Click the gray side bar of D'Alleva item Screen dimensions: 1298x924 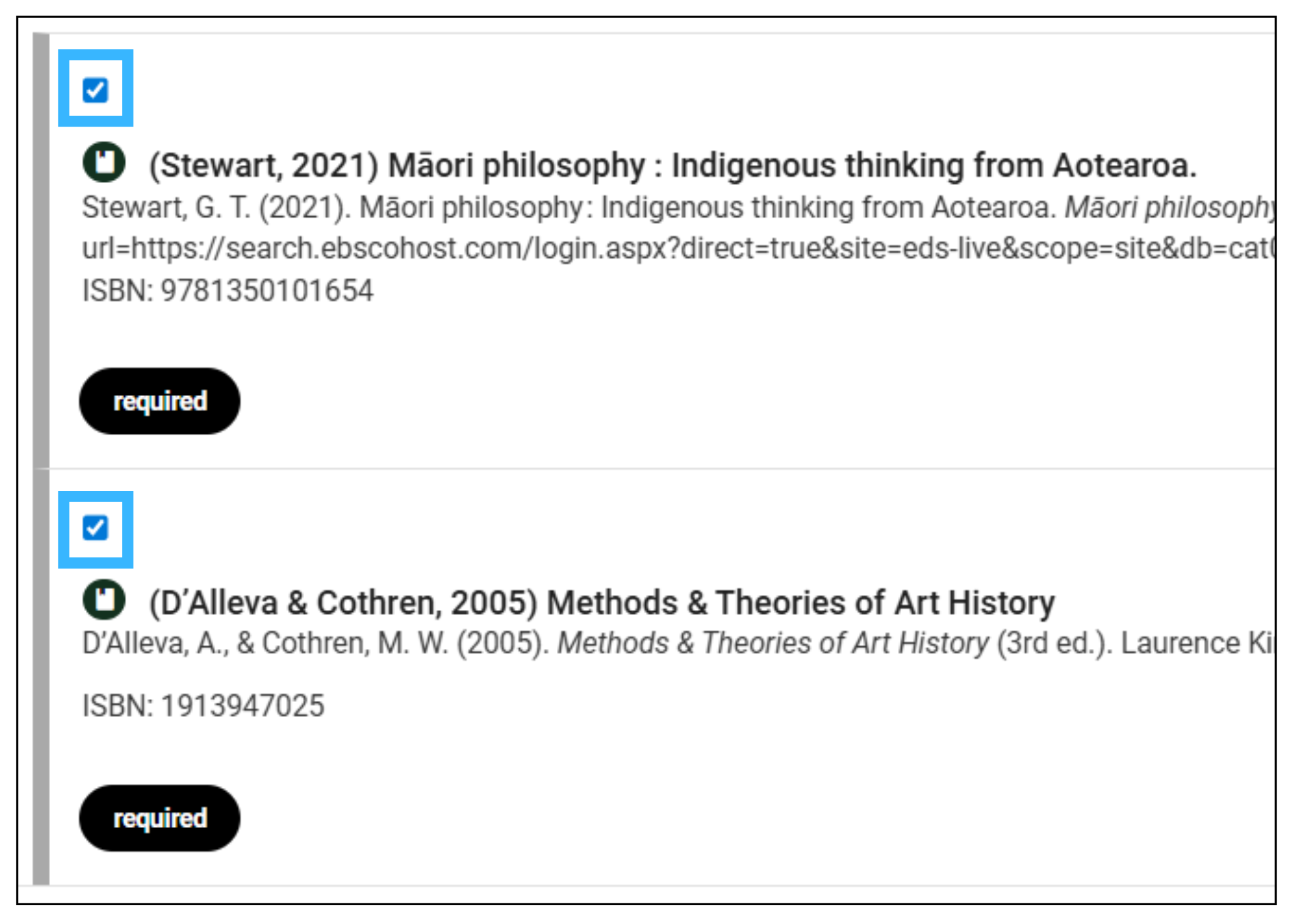pyautogui.click(x=41, y=677)
